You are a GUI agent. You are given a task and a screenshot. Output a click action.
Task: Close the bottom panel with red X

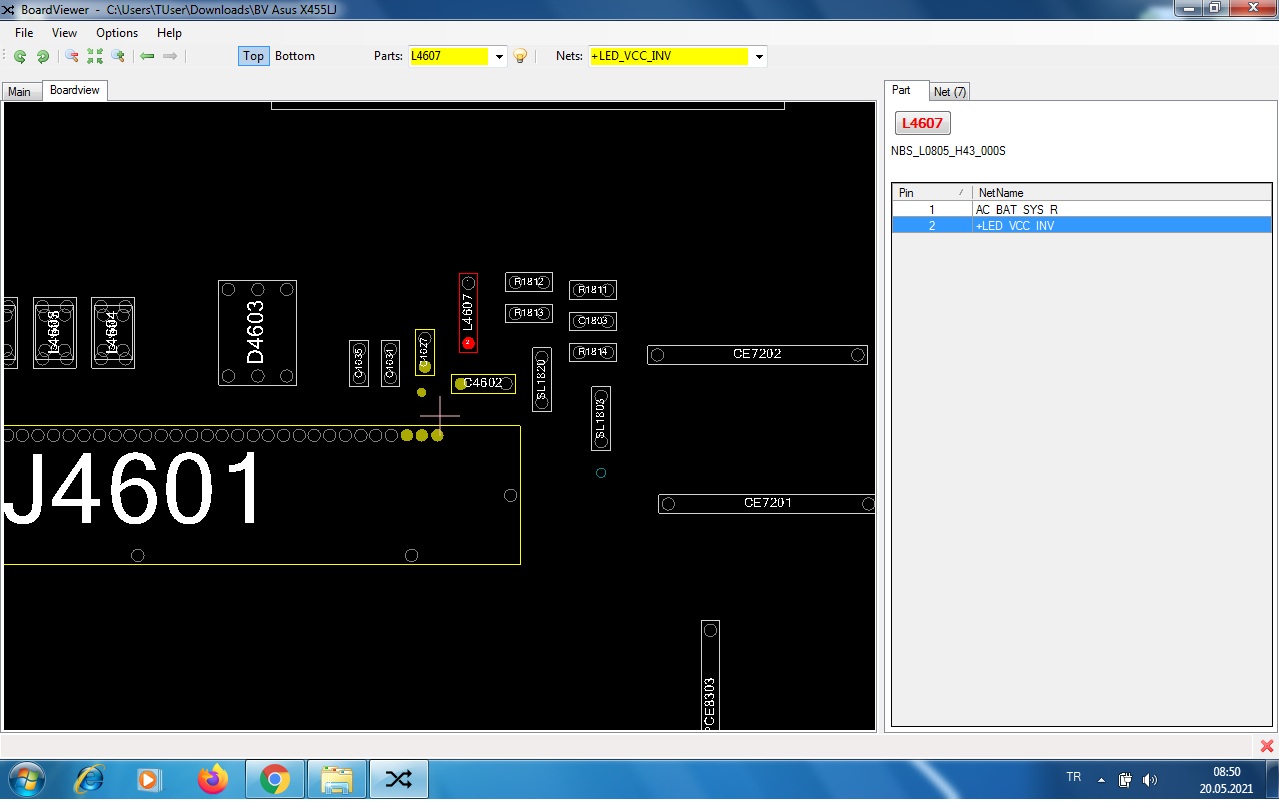(x=1267, y=746)
